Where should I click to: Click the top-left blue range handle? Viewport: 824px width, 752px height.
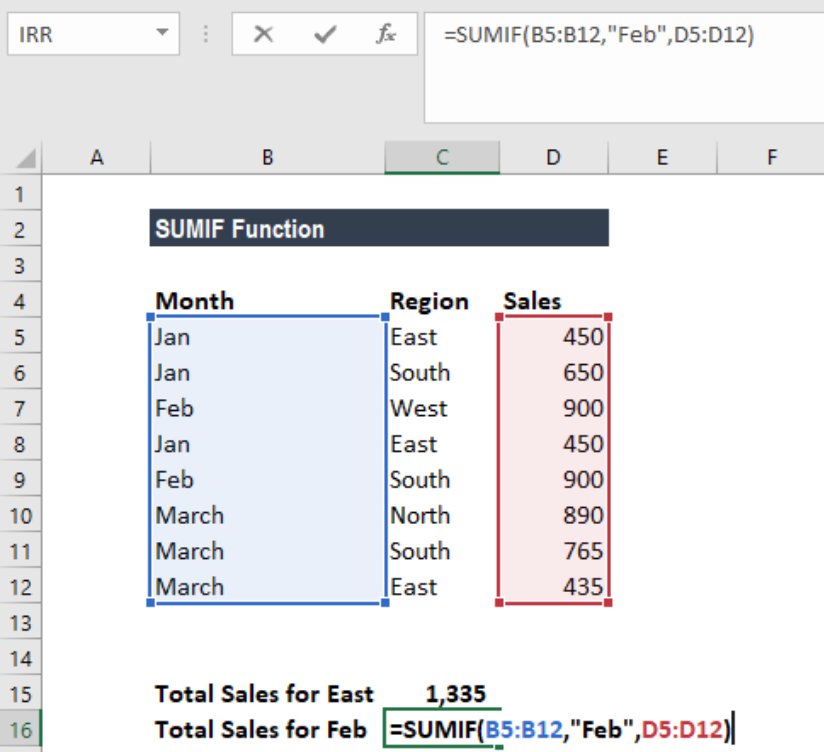point(150,317)
